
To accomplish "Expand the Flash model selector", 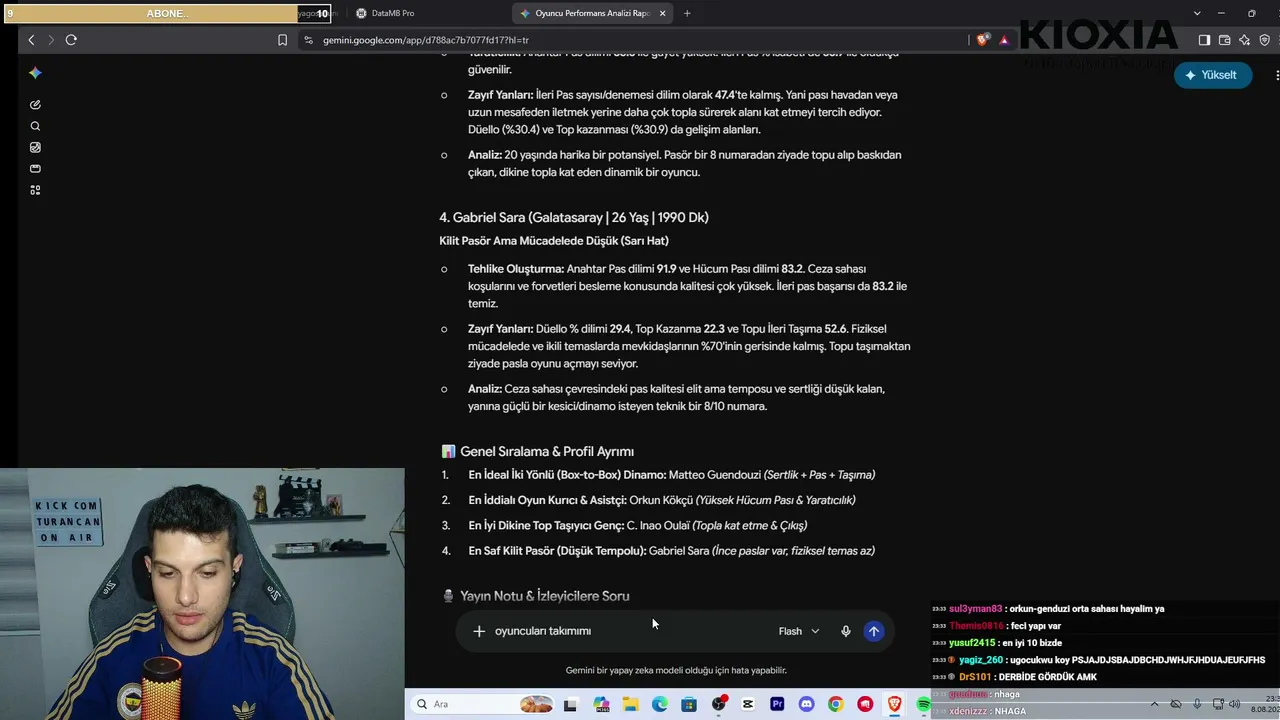I will (x=799, y=631).
